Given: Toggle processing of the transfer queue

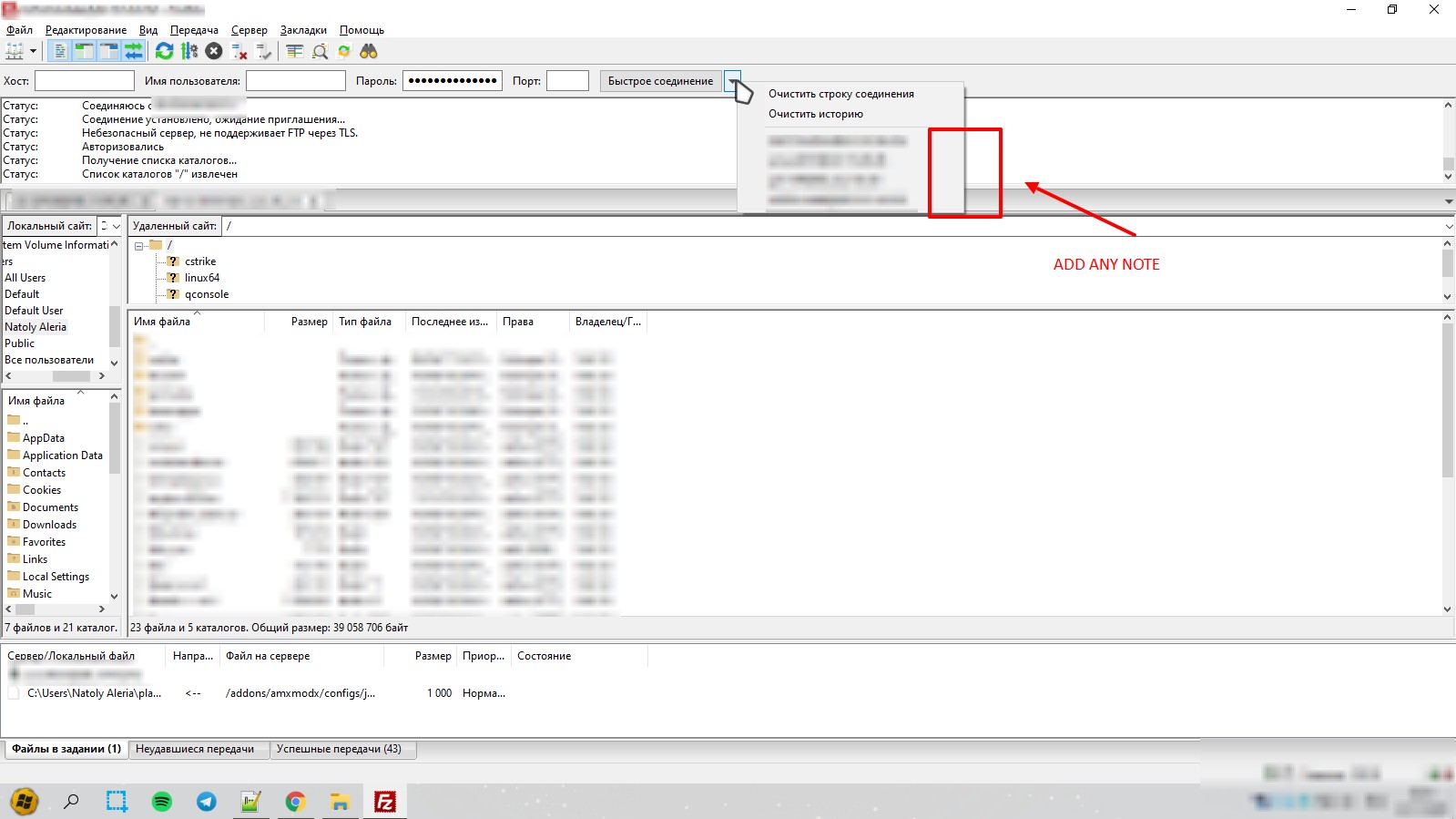Looking at the screenshot, I should pos(189,51).
